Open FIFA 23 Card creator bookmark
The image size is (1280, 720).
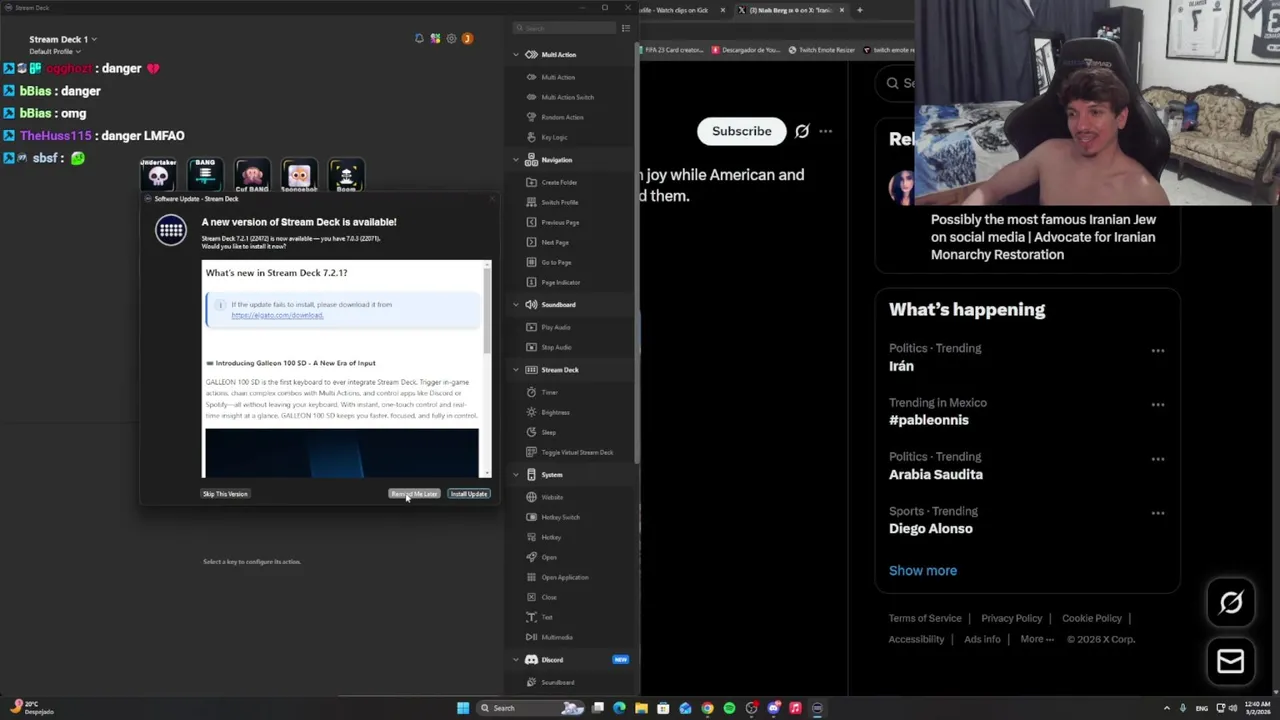671,50
